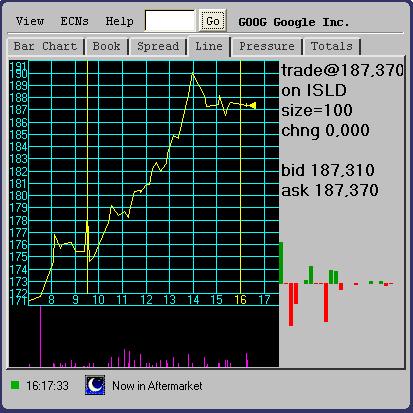Click the hour 17 label on time axis
The width and height of the screenshot is (413, 413).
pyautogui.click(x=264, y=300)
